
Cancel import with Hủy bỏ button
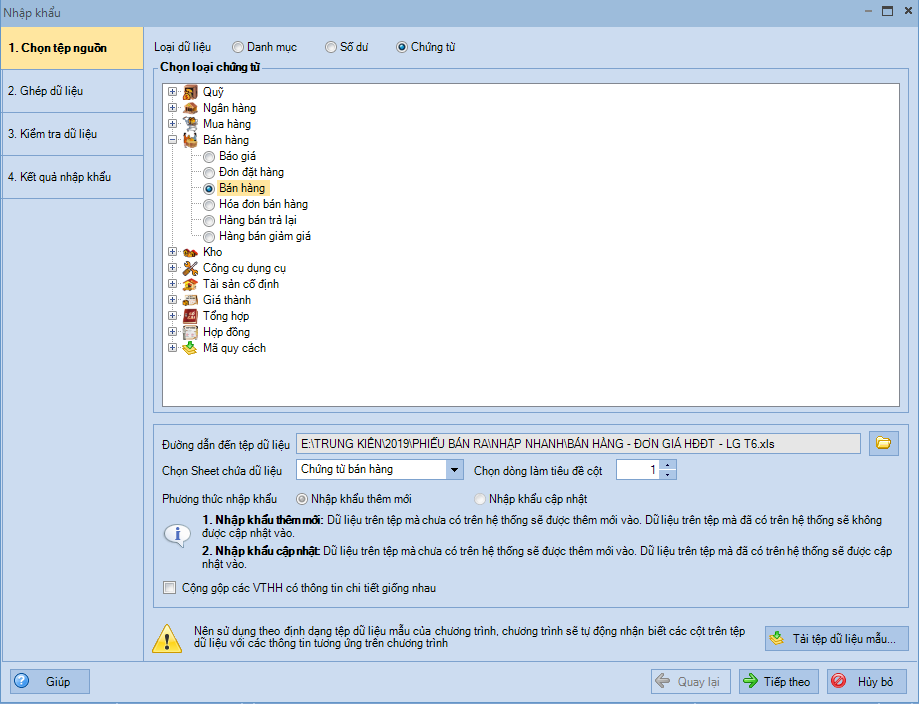(866, 681)
